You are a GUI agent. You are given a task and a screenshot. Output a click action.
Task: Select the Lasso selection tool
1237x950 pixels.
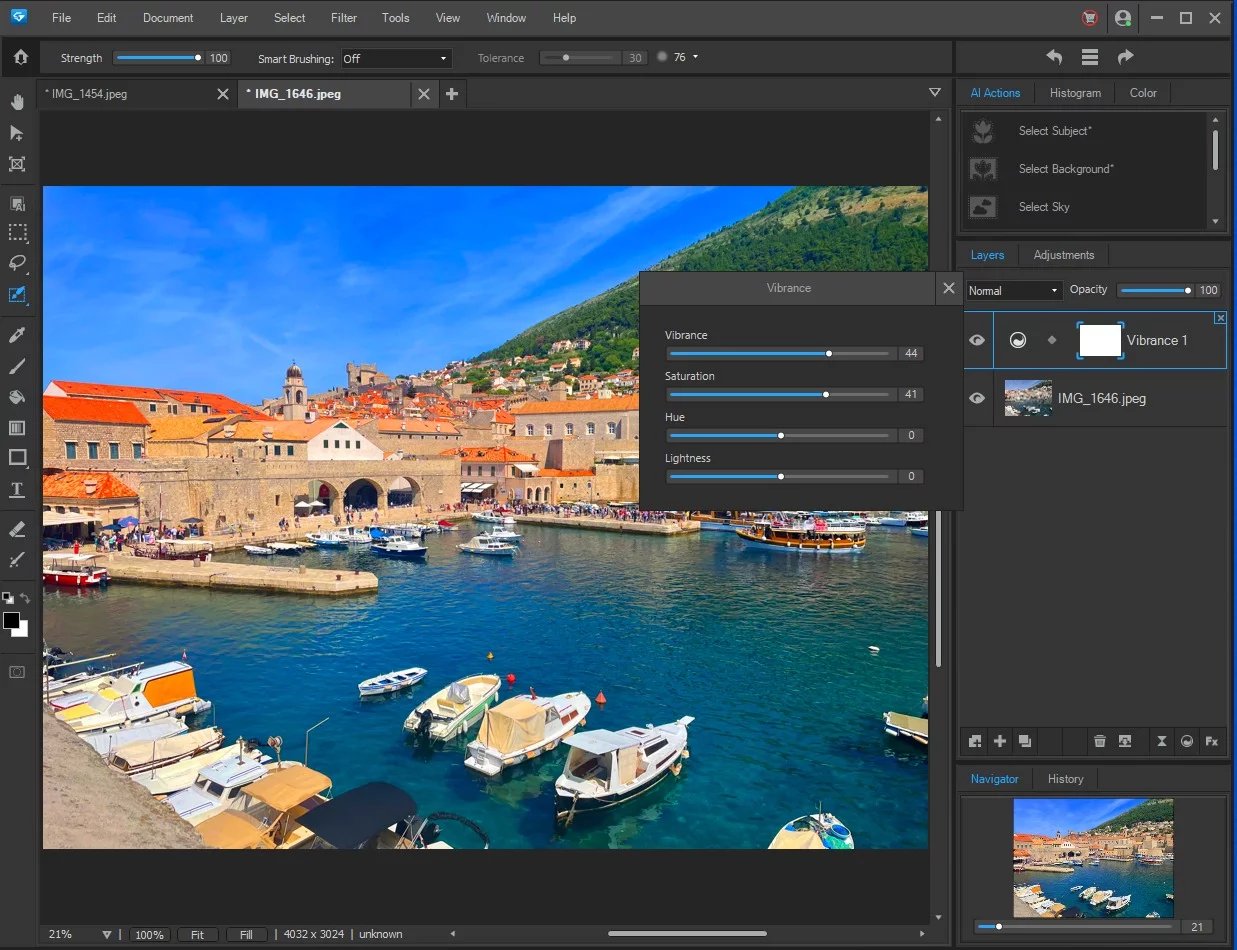coord(17,264)
